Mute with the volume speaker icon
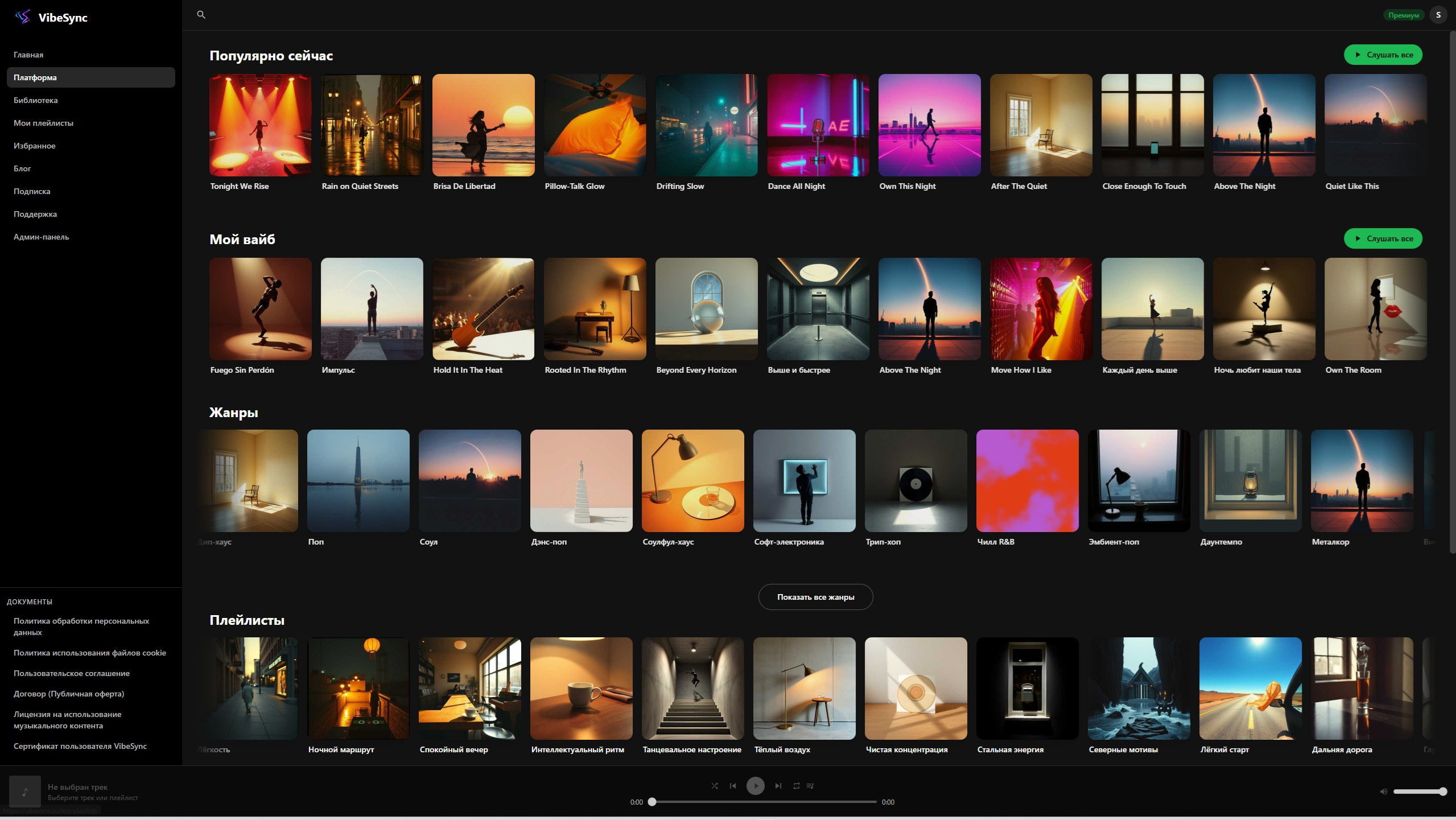The image size is (1456, 820). (x=1384, y=792)
